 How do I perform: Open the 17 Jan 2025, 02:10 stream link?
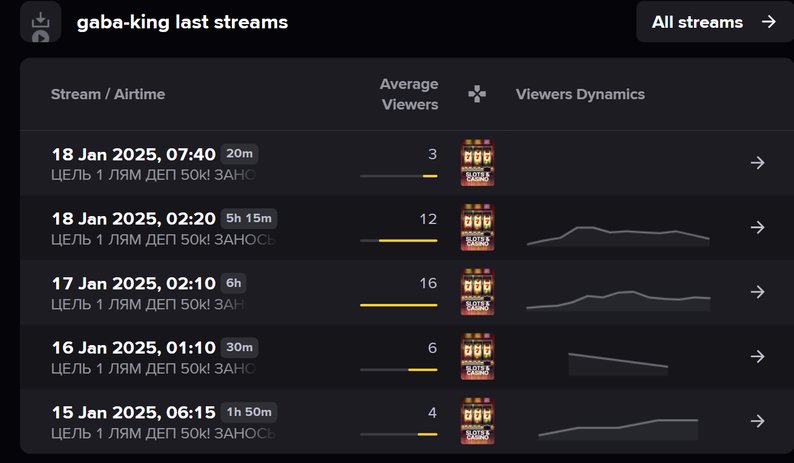[x=134, y=283]
